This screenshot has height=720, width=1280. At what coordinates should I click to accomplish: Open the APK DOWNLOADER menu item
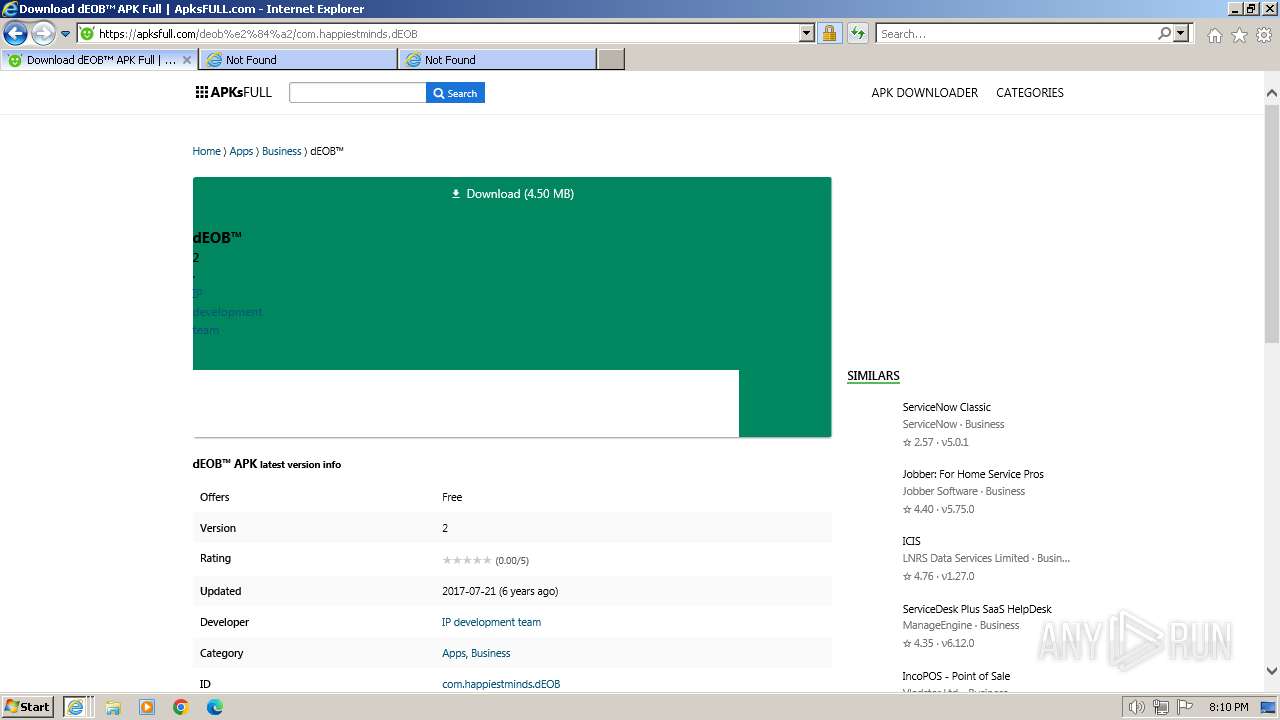[x=924, y=93]
